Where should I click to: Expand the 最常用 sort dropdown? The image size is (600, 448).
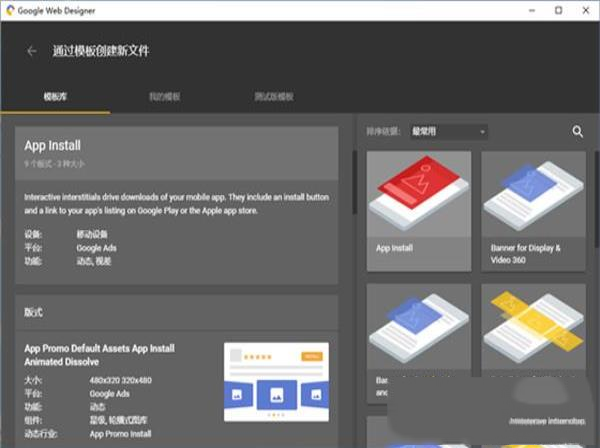point(448,132)
